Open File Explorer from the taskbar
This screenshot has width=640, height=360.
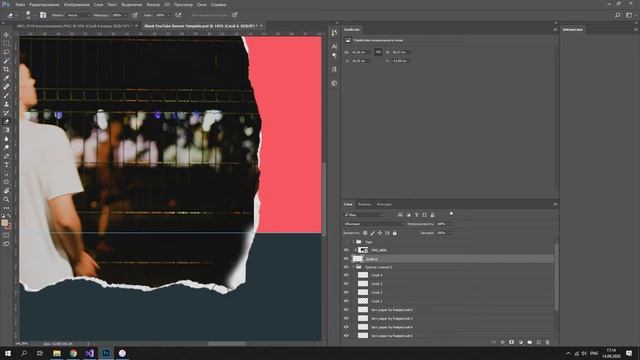[57, 353]
